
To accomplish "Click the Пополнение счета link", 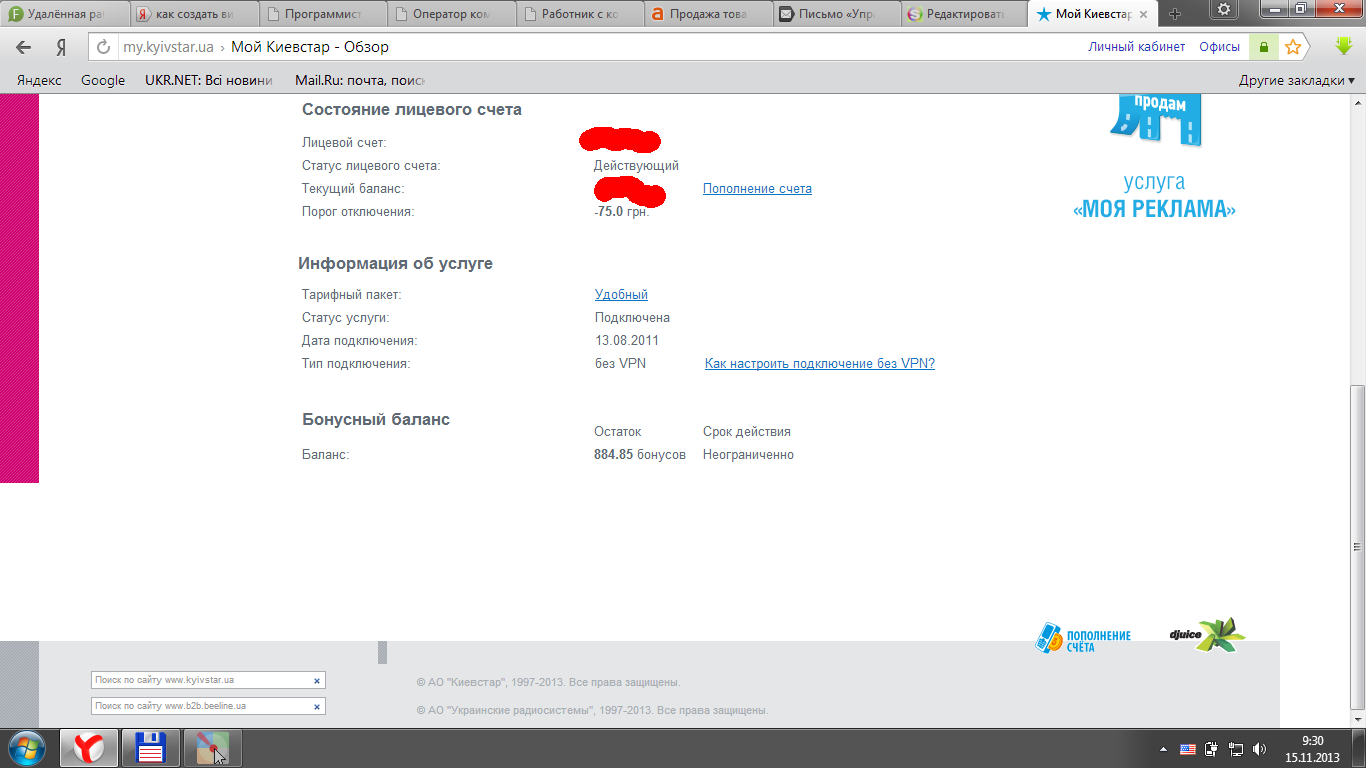I will (757, 188).
